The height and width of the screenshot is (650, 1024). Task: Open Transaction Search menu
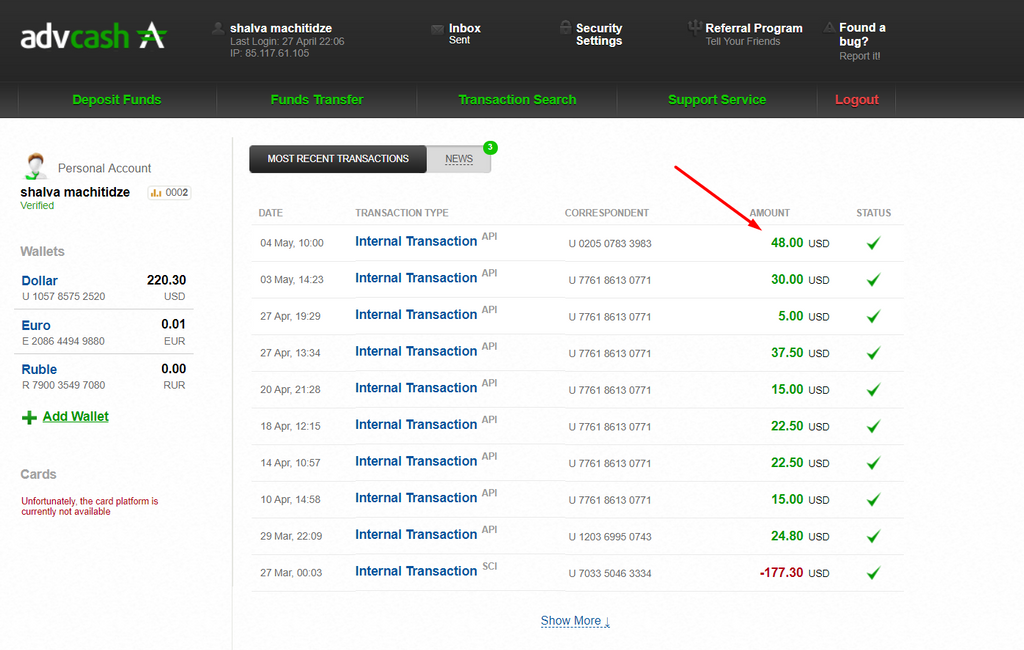tap(517, 99)
